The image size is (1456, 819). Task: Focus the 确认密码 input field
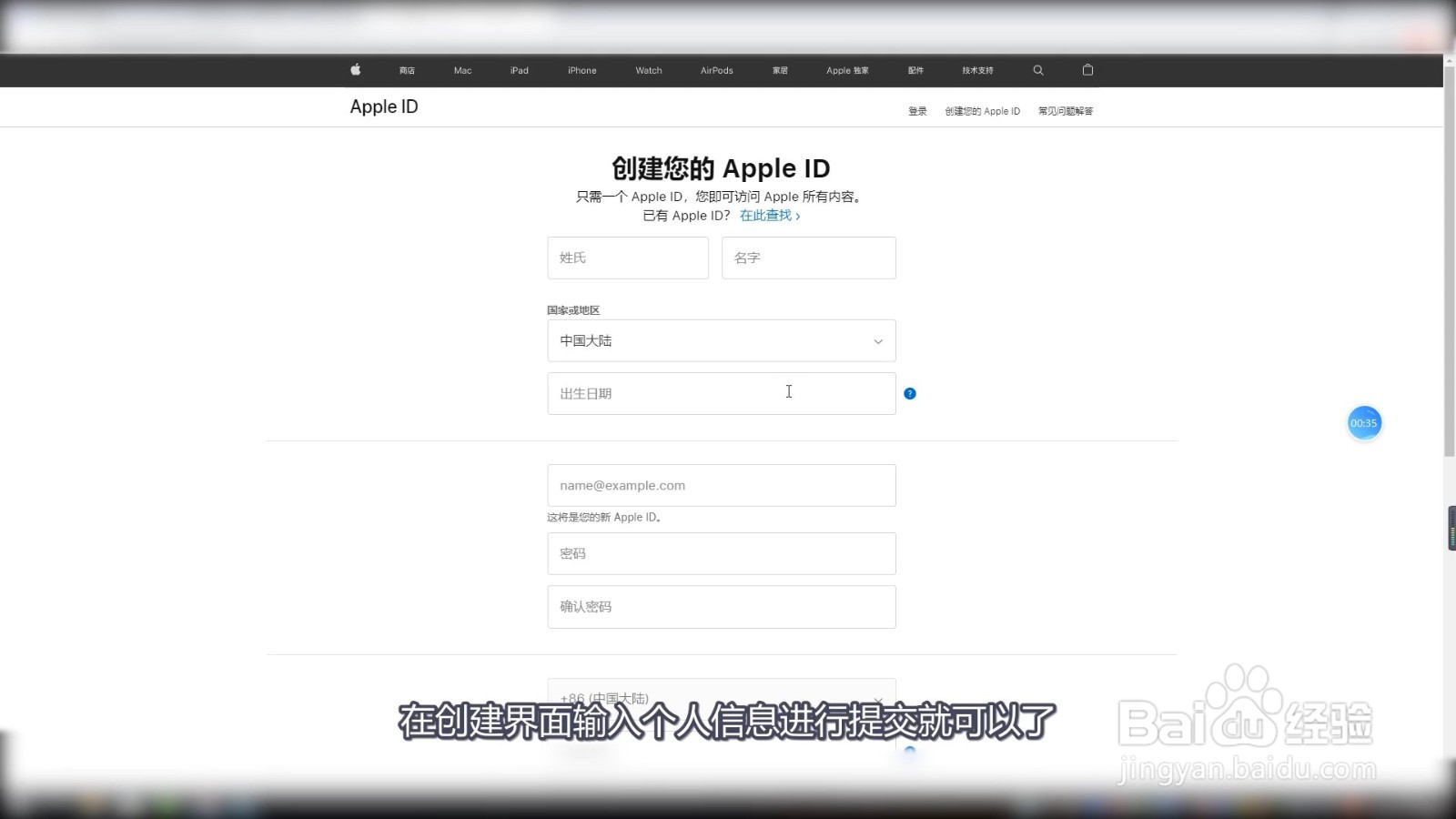722,607
